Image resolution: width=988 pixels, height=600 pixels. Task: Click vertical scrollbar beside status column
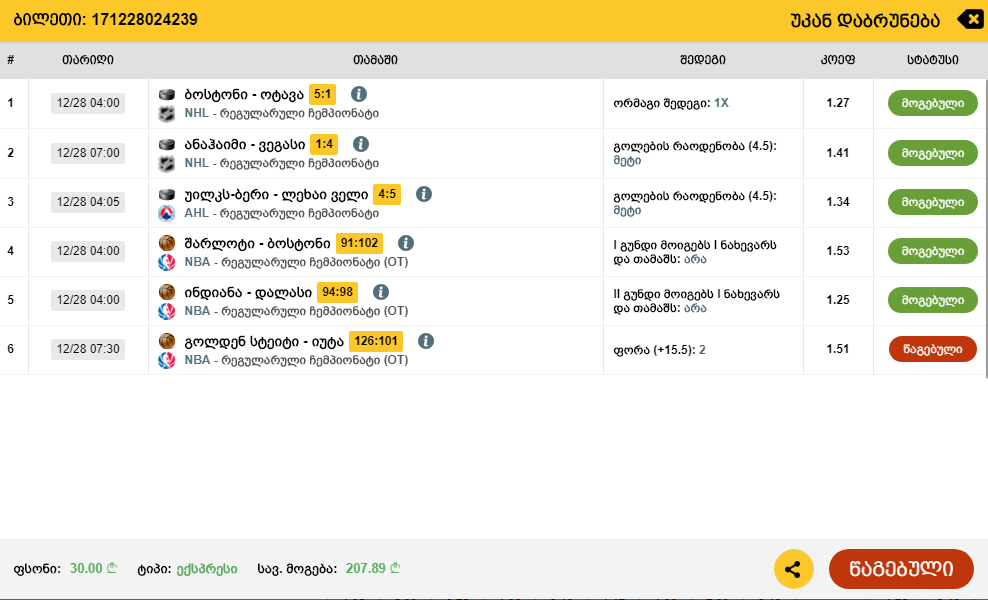[986, 229]
